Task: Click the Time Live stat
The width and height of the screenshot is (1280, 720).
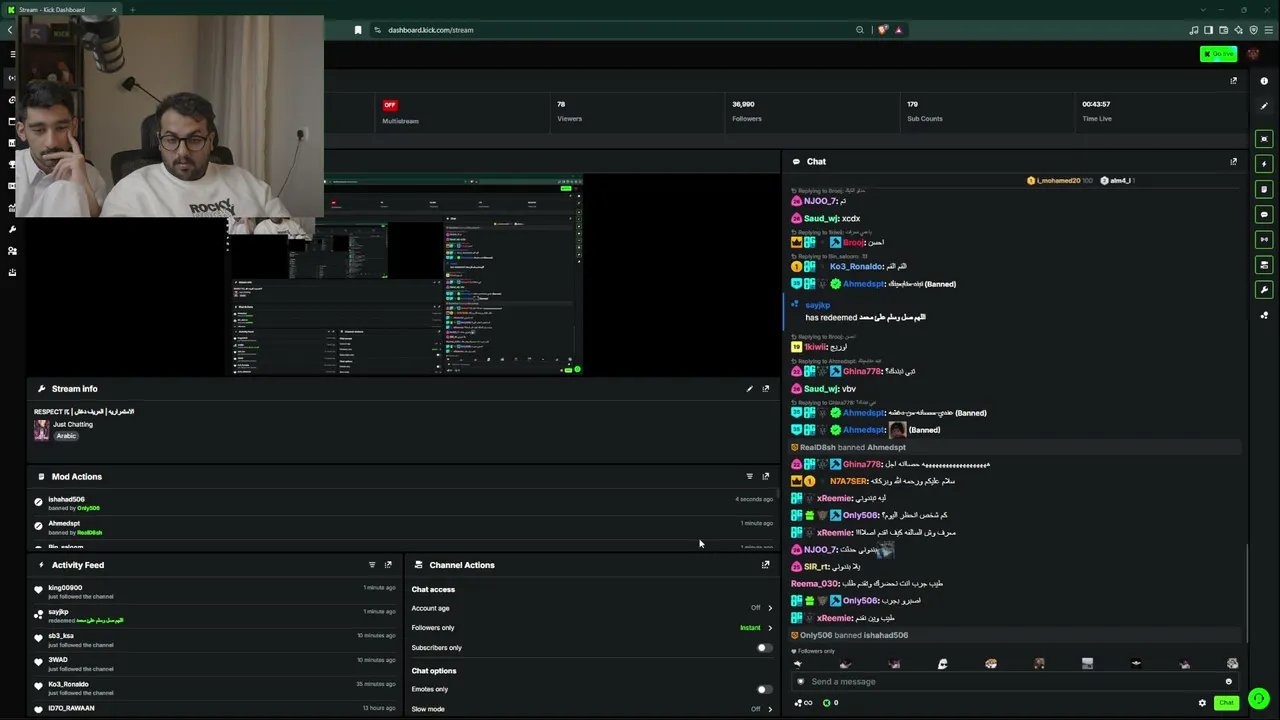Action: point(1096,111)
